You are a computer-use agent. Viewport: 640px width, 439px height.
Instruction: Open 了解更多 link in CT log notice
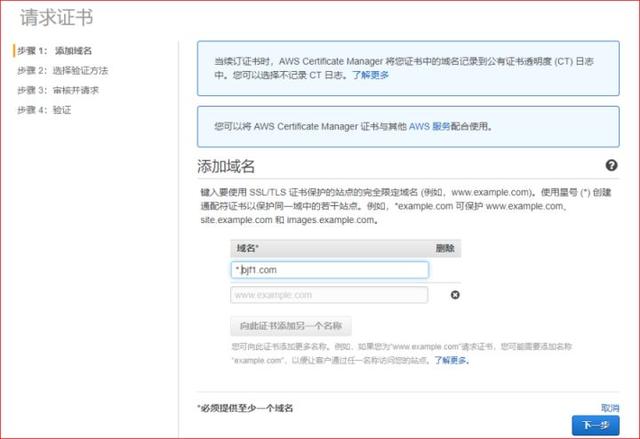pos(370,75)
